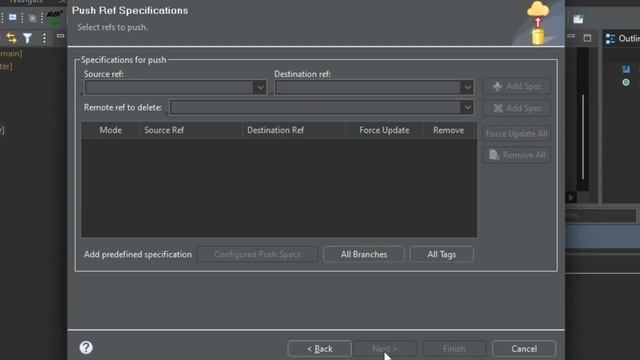Click the blue monitor icon in top-left toolbar
The width and height of the screenshot is (640, 360).
(x=13, y=18)
